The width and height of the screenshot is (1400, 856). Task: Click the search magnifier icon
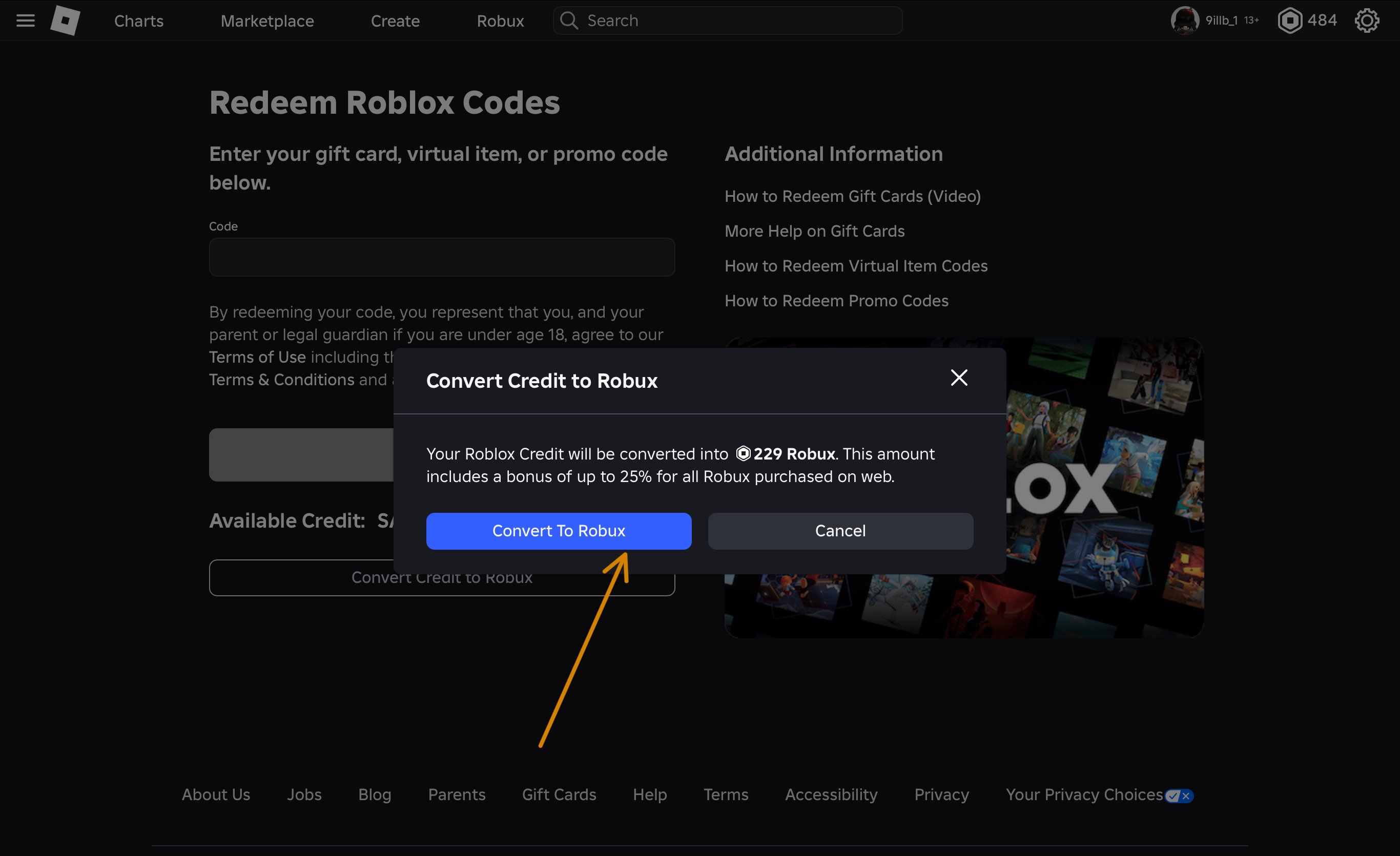tap(569, 20)
